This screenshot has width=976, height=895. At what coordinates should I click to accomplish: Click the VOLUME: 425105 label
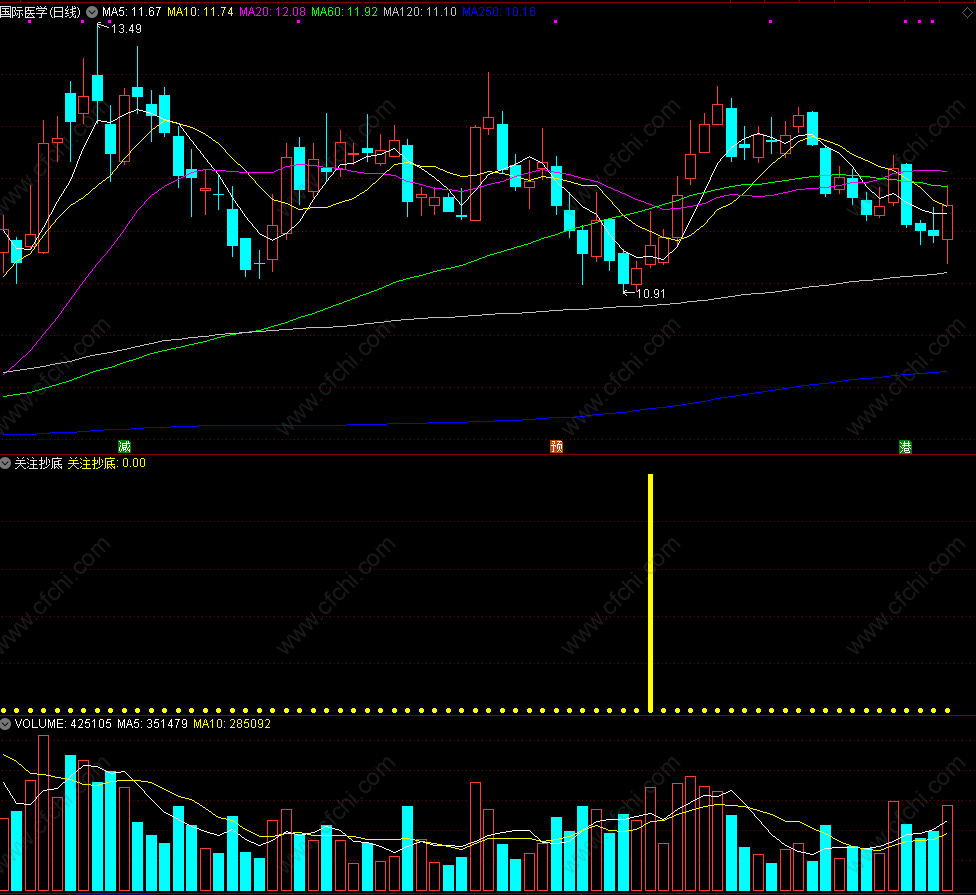point(63,724)
